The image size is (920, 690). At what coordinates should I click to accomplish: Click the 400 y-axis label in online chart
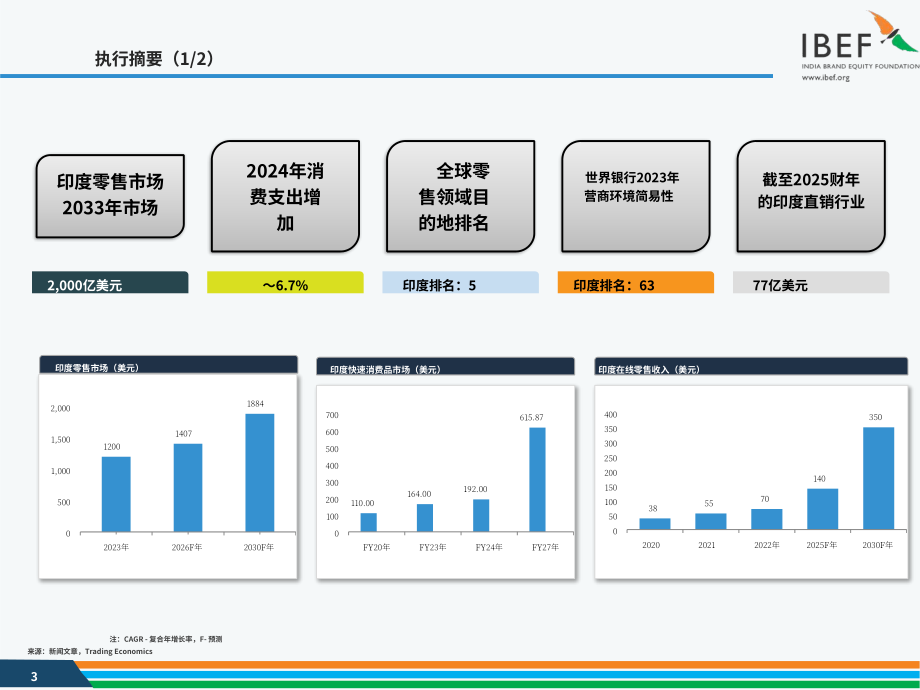coord(611,415)
